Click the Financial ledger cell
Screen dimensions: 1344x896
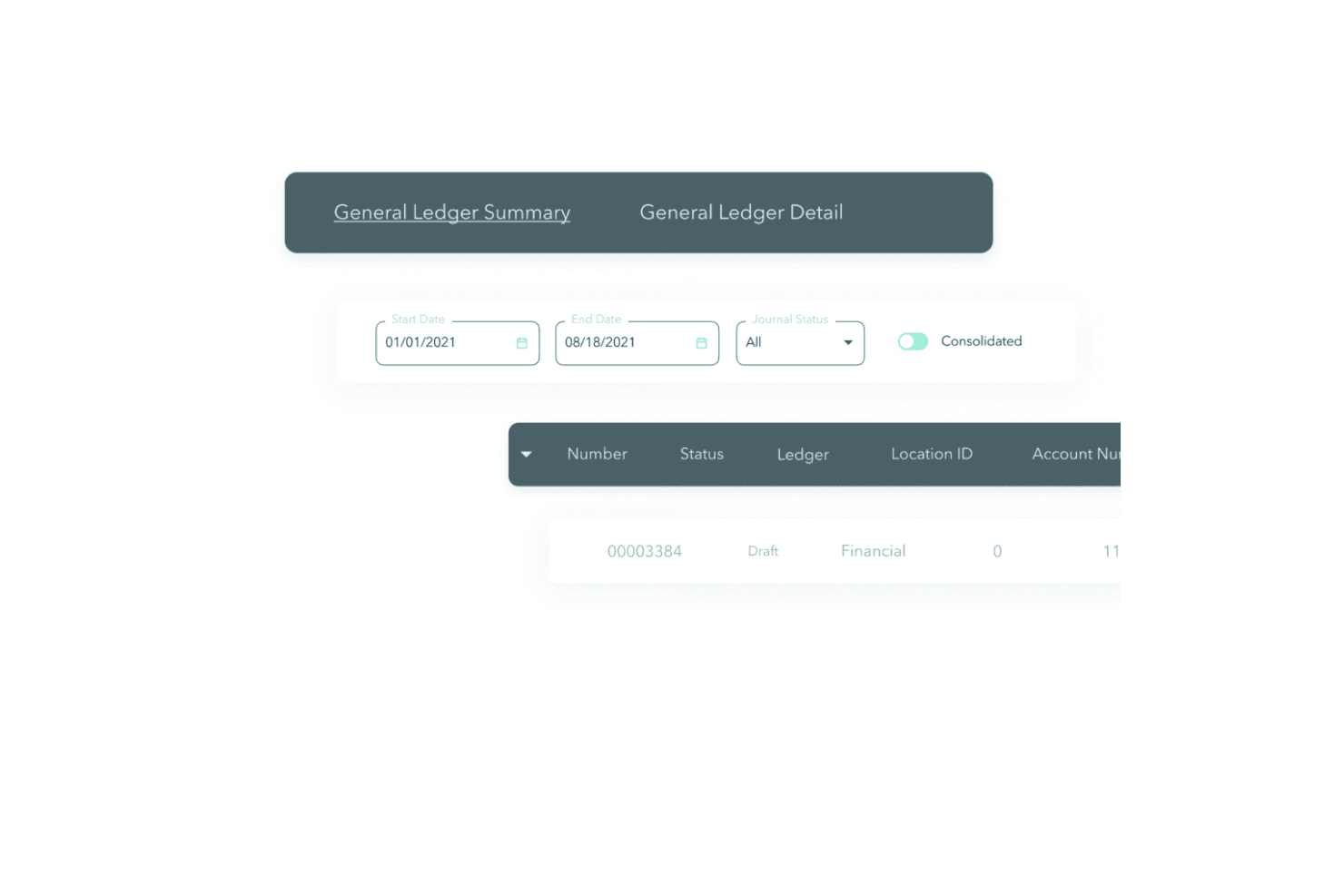(x=874, y=551)
